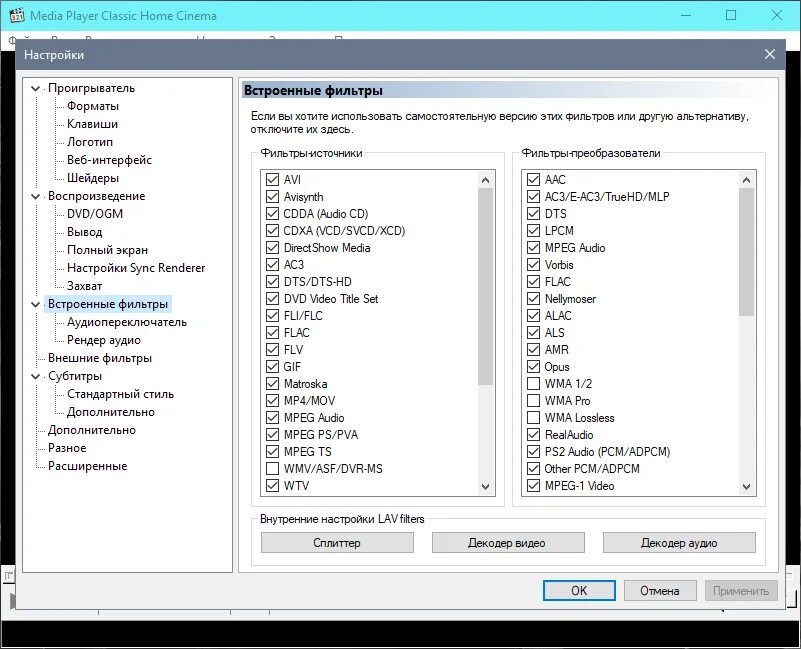Viewport: 801px width, 649px height.
Task: Click transform filters scrollbar down arrow
Action: [x=746, y=486]
